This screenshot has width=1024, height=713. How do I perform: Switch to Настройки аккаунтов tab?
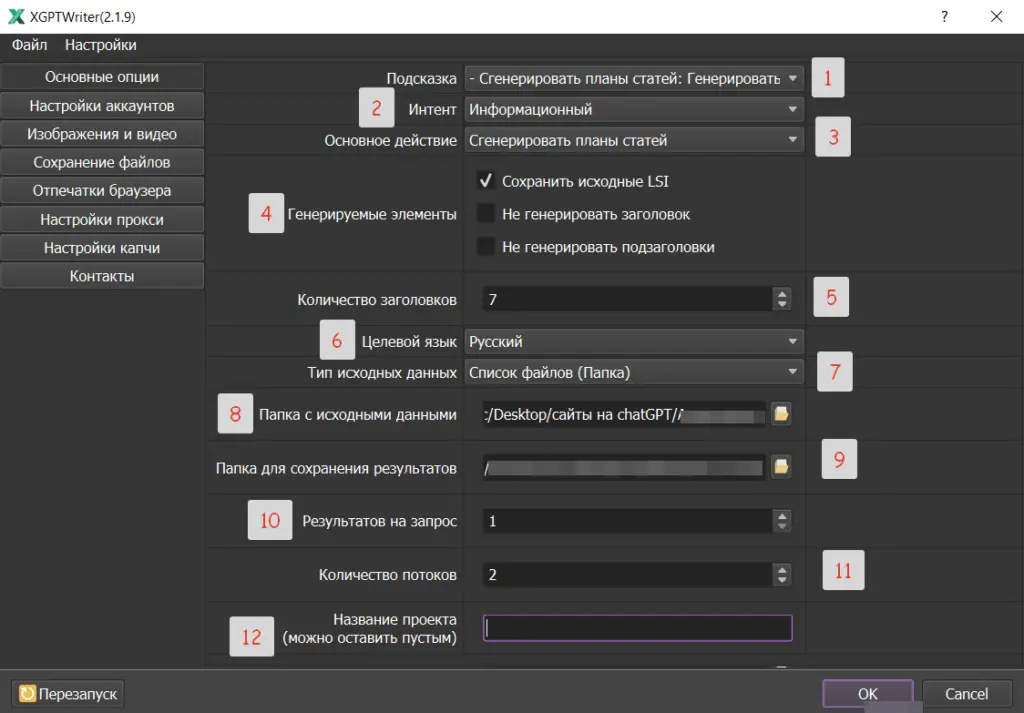click(x=102, y=105)
